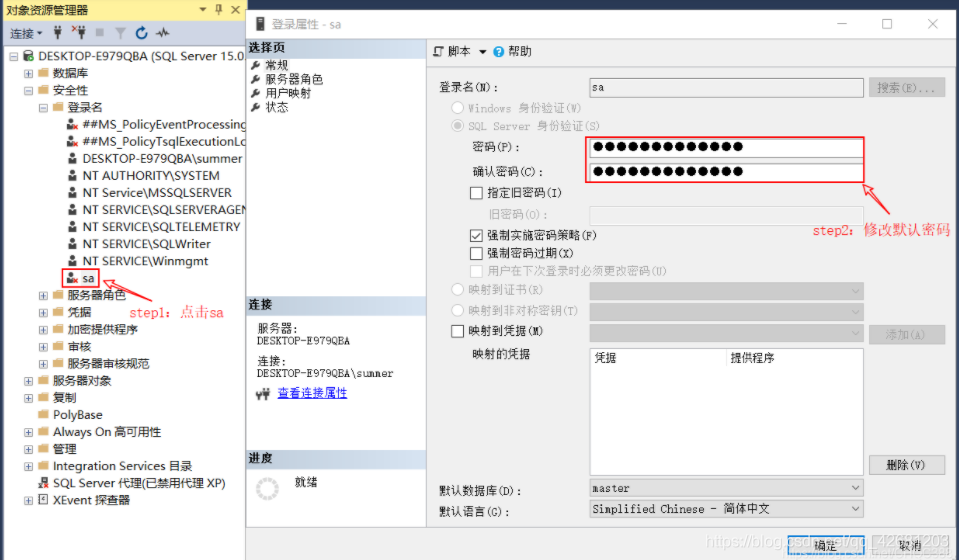Expand the 加密提供程序 folder

(43, 330)
